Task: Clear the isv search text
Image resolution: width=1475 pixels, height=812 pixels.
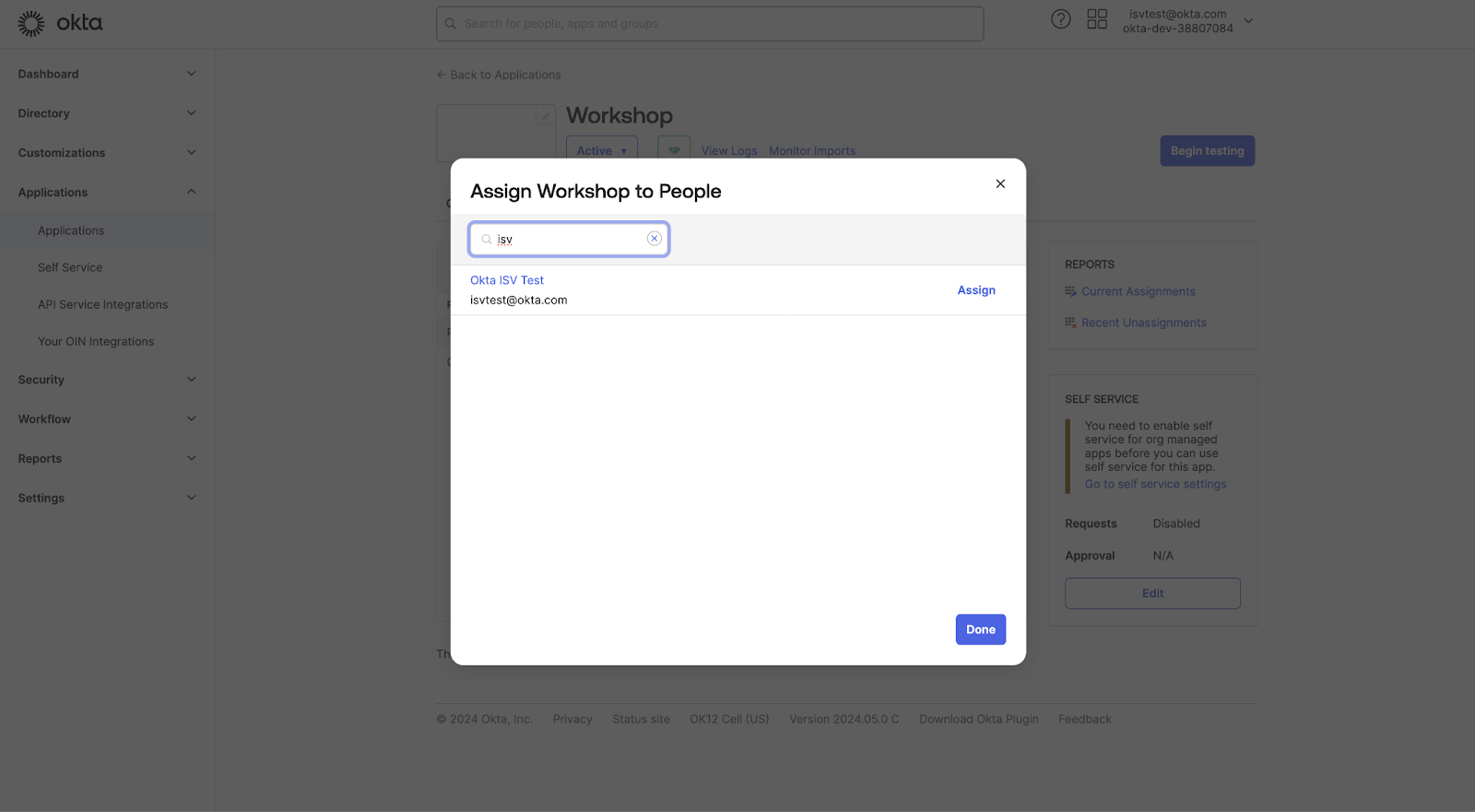Action: pyautogui.click(x=655, y=239)
